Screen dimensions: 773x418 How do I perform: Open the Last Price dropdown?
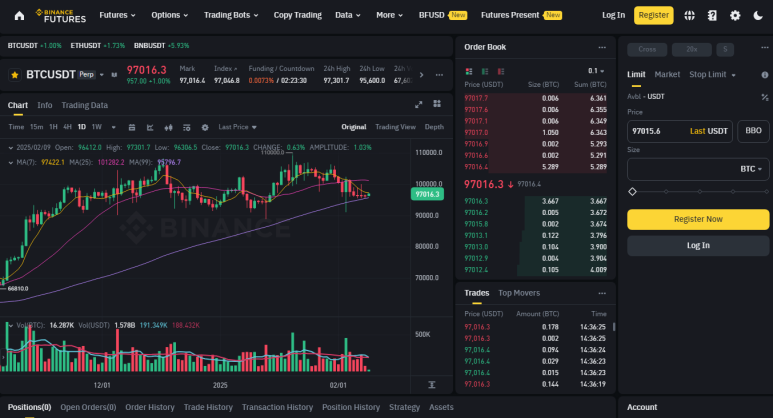(x=238, y=127)
